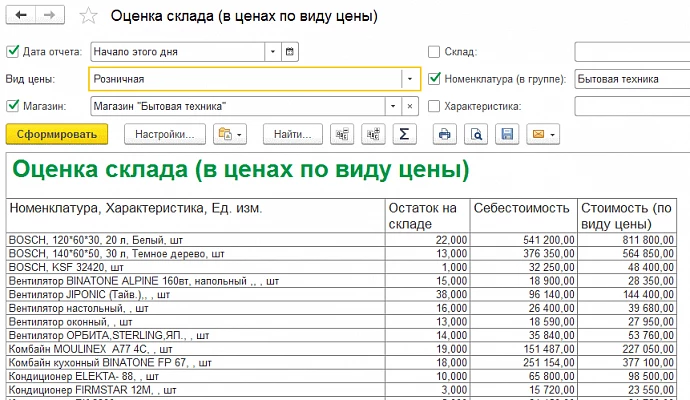This screenshot has width=690, height=400.
Task: Add report to favorites with the star
Action: (88, 16)
